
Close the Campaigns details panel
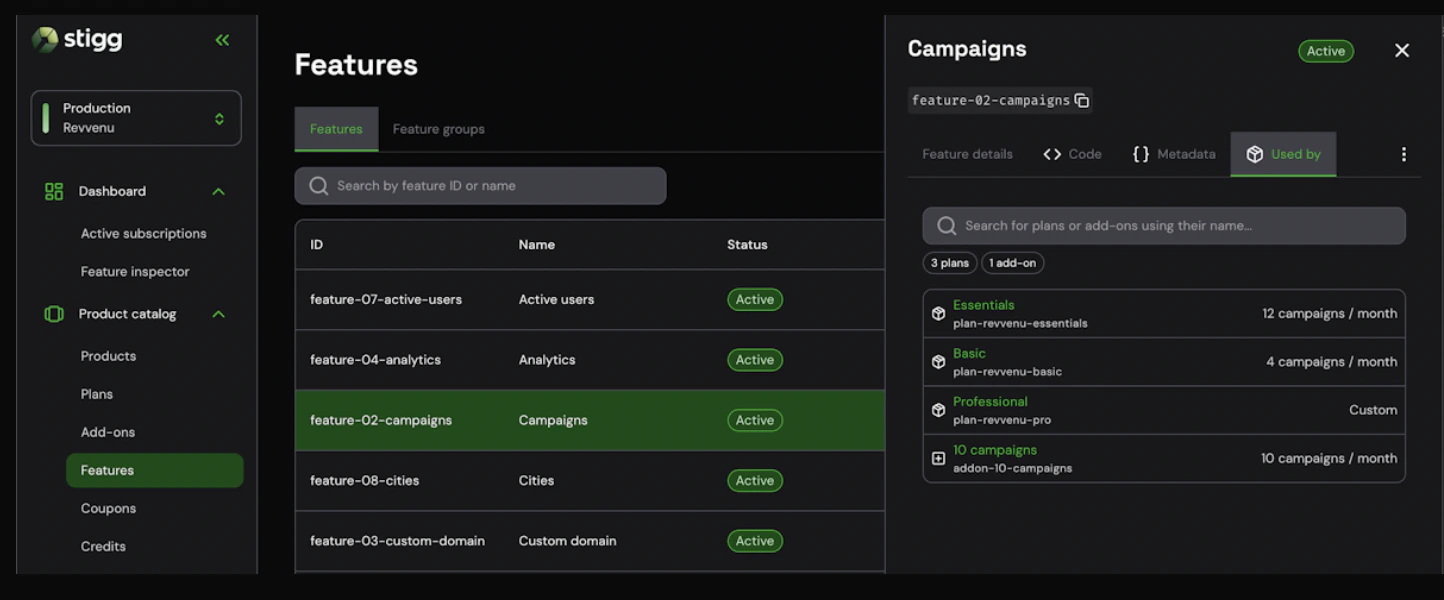(1401, 50)
